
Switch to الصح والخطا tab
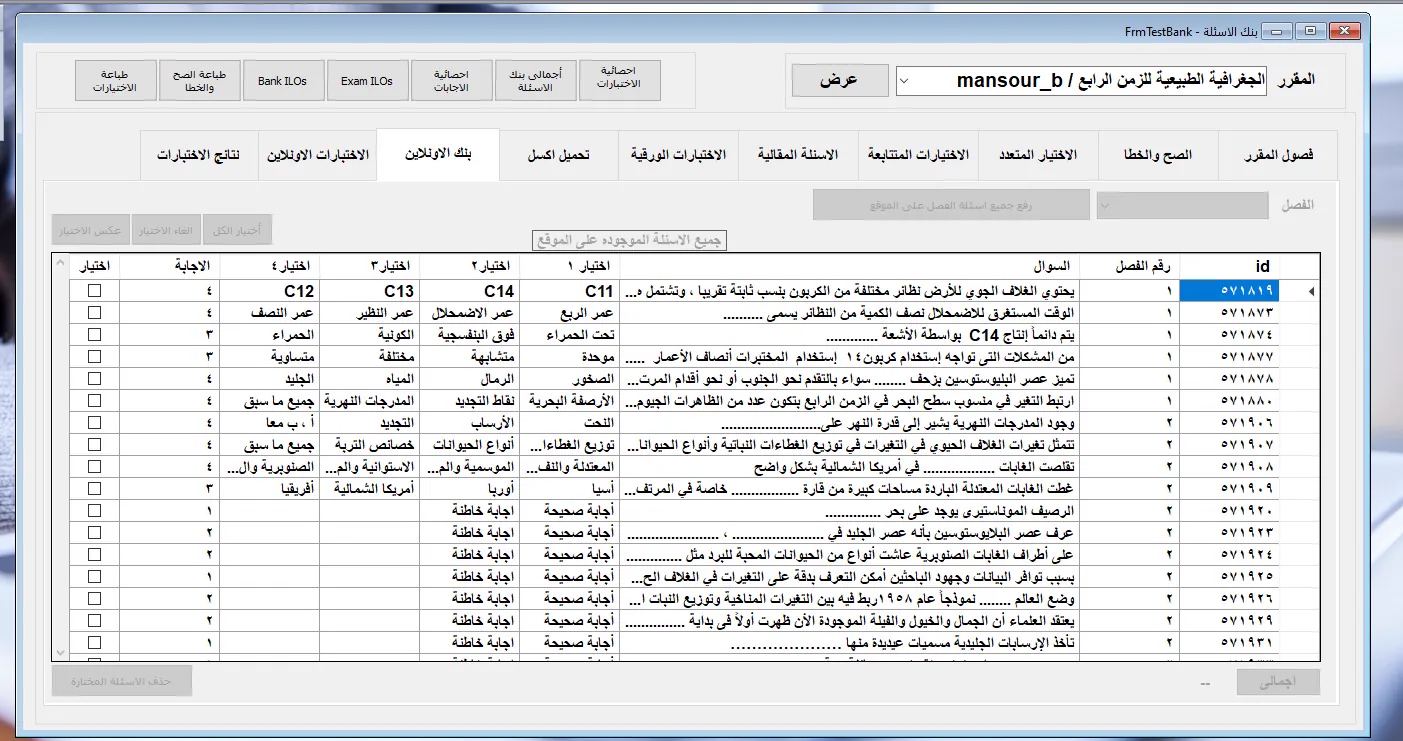click(1159, 155)
